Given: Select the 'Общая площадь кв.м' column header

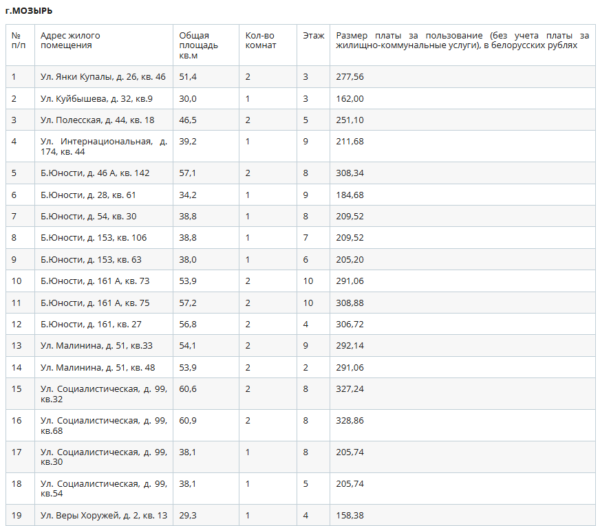Looking at the screenshot, I should point(194,45).
